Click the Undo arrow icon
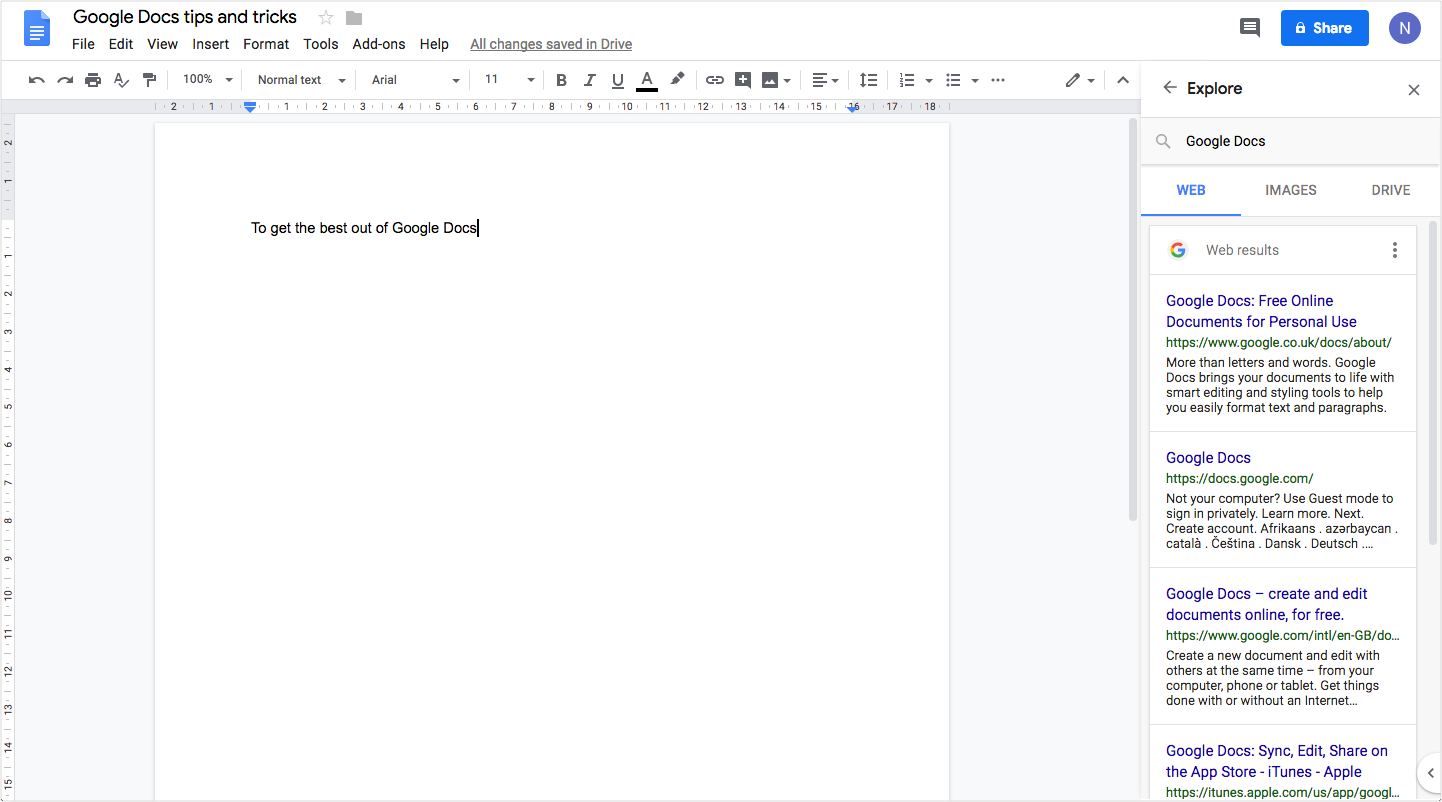This screenshot has width=1442, height=802. click(37, 80)
